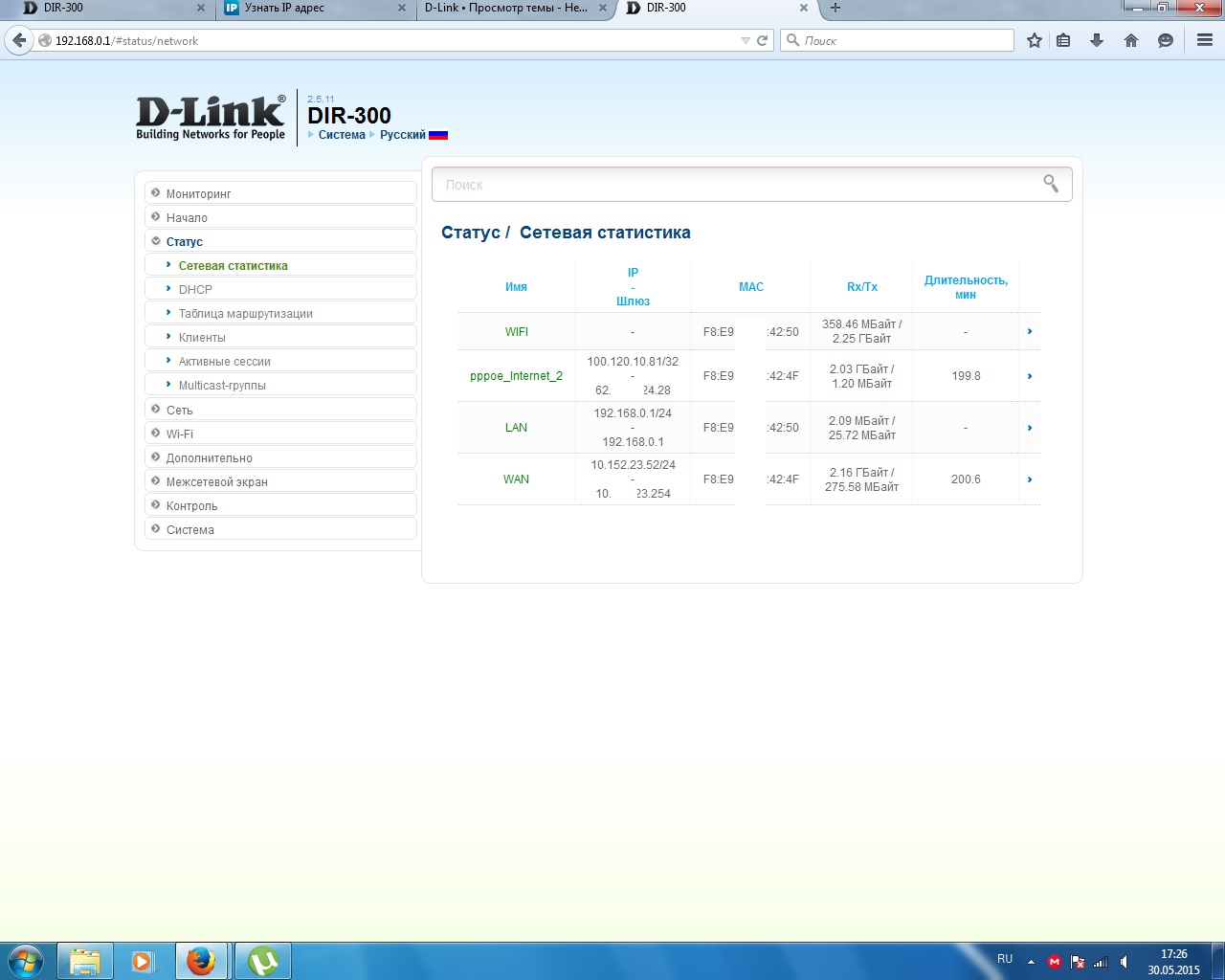Open uTorrent from the taskbar
The width and height of the screenshot is (1225, 980).
(x=263, y=961)
